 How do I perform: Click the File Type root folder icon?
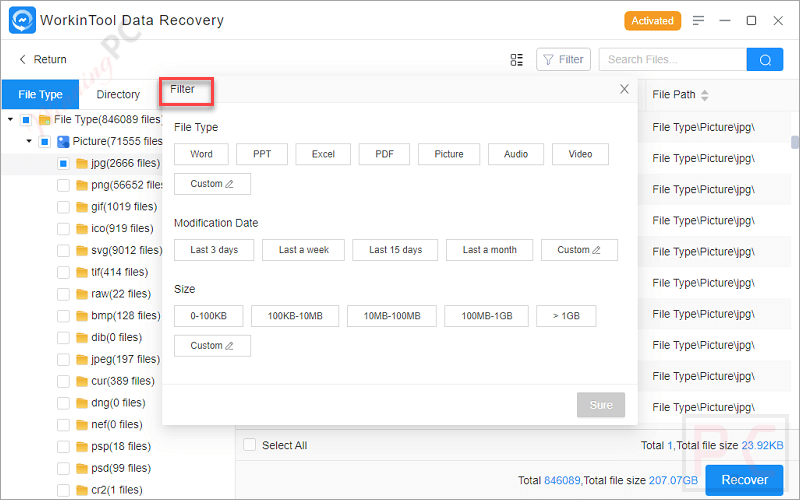(45, 120)
